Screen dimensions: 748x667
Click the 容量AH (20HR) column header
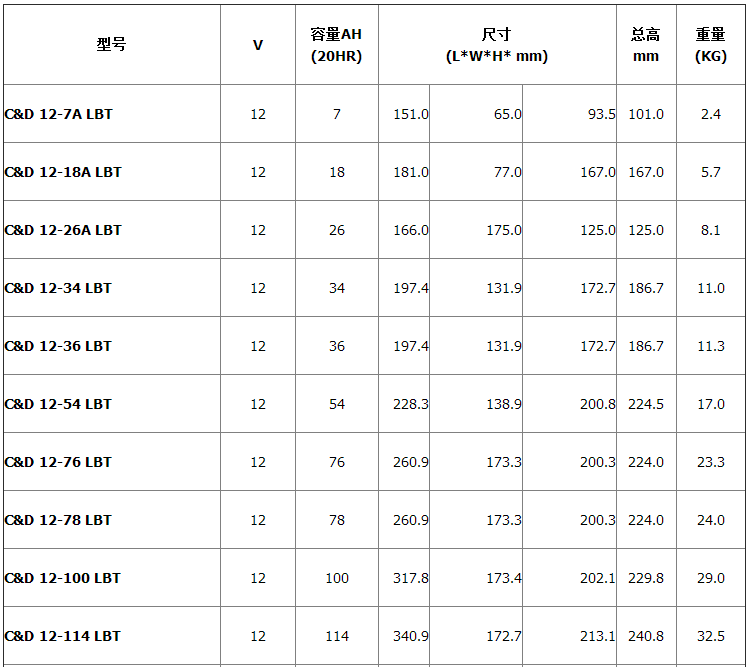pos(337,45)
